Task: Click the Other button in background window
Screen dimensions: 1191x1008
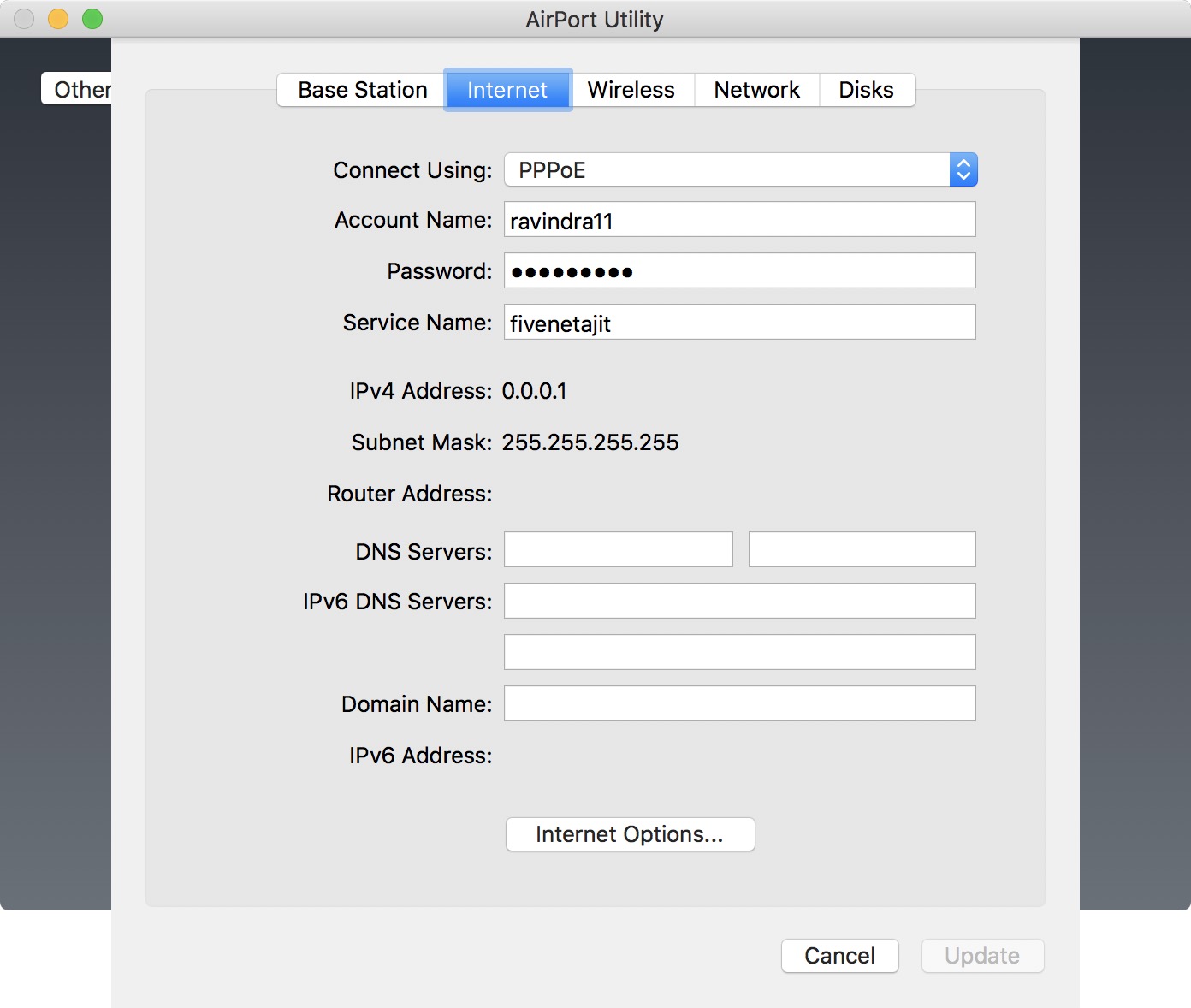Action: (77, 89)
